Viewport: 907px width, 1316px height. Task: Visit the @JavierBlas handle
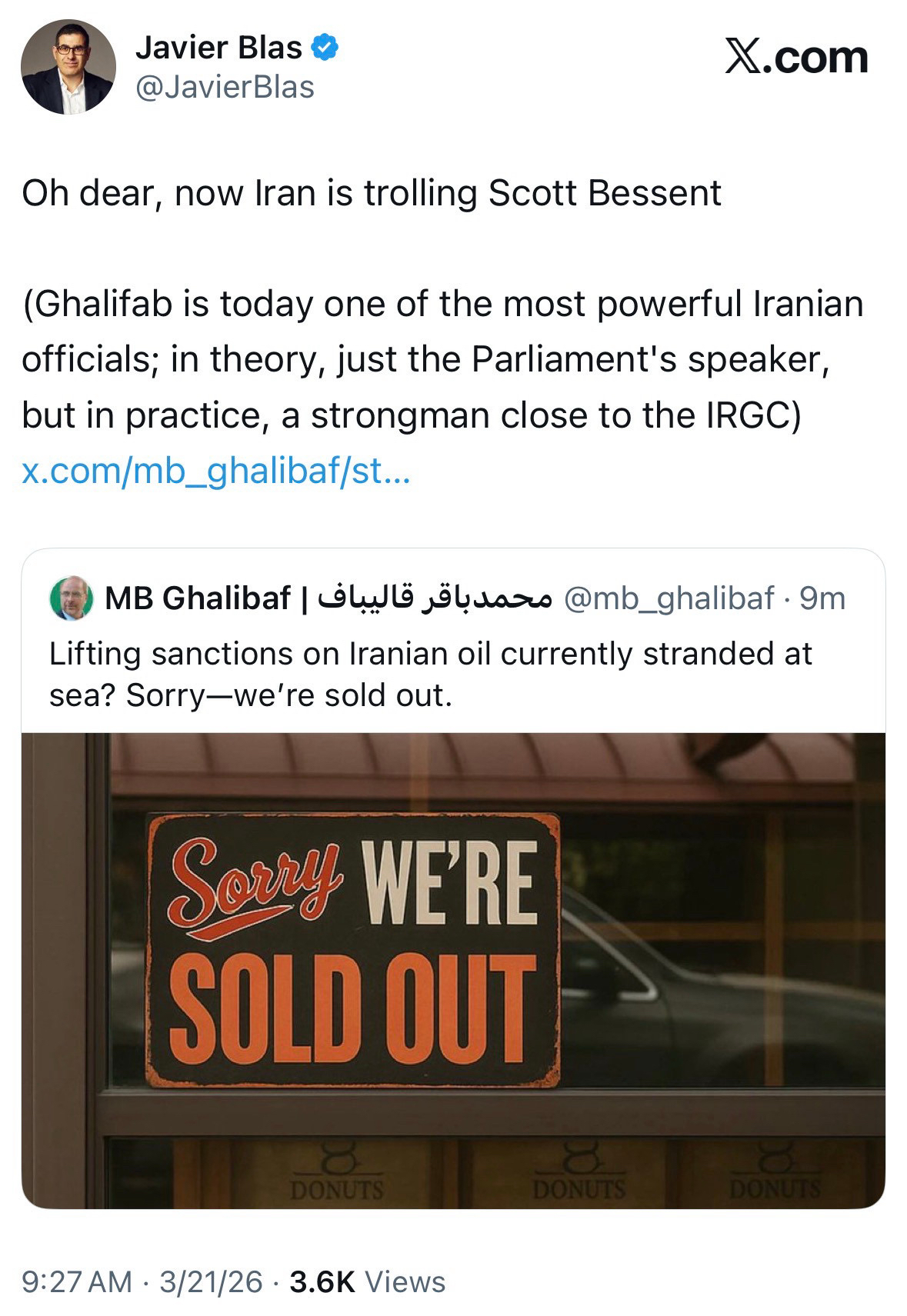[225, 87]
